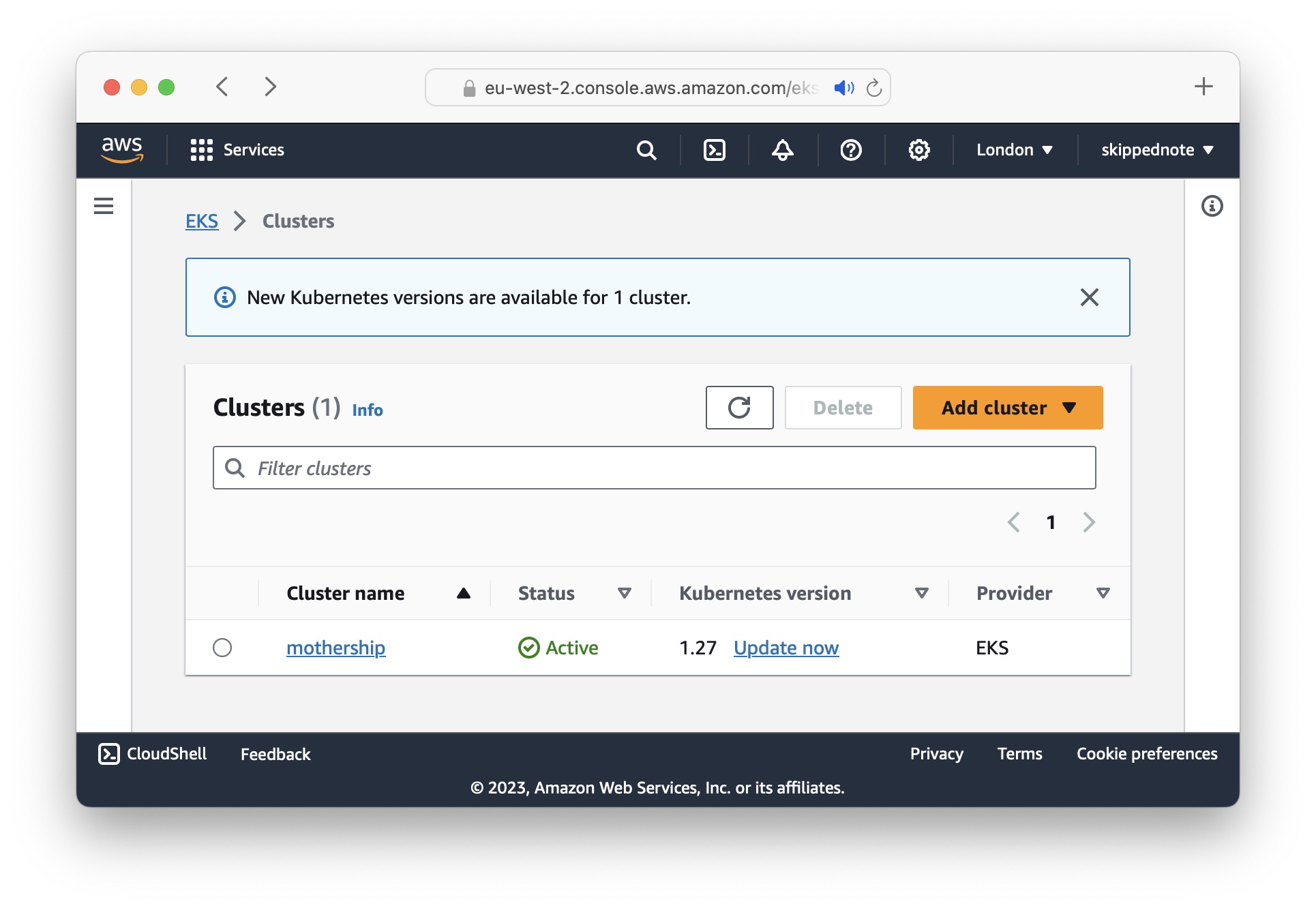Go to previous page of clusters

pos(1013,522)
